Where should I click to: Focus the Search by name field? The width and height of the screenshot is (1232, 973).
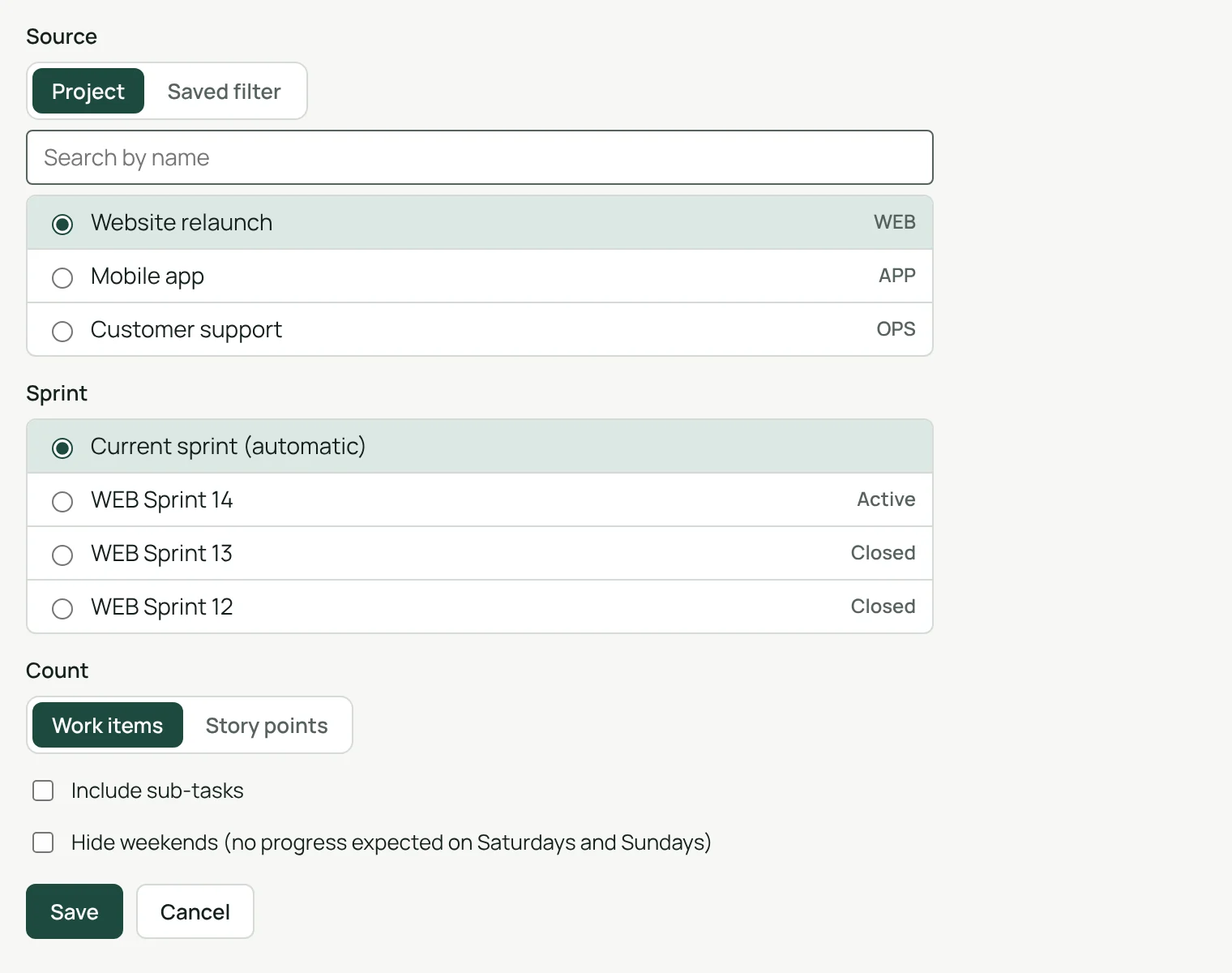point(480,157)
